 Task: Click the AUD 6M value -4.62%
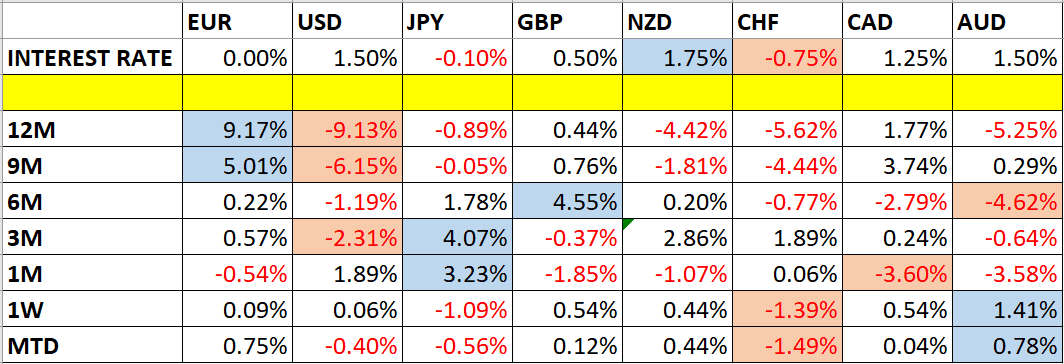(1008, 202)
